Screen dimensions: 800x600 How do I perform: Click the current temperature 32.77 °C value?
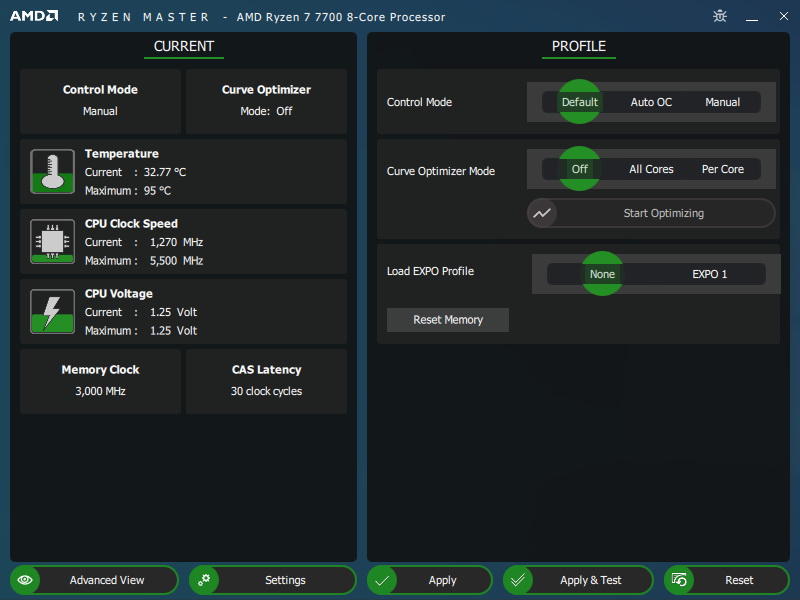[165, 172]
